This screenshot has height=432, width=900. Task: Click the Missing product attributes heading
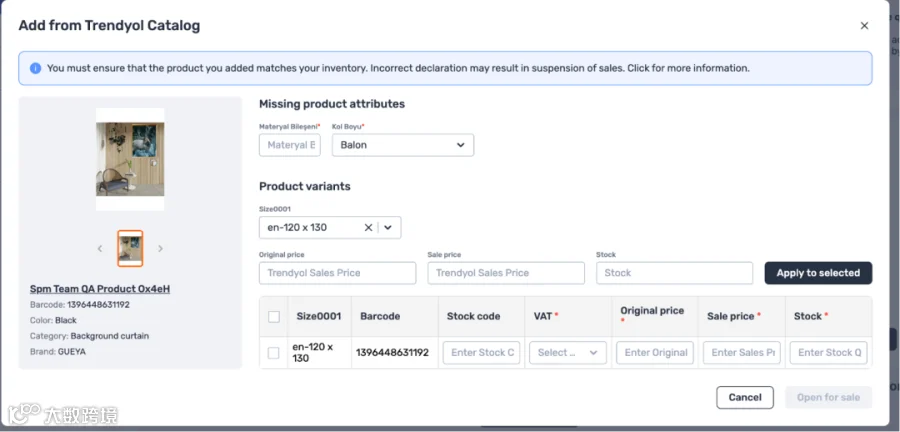(x=332, y=104)
